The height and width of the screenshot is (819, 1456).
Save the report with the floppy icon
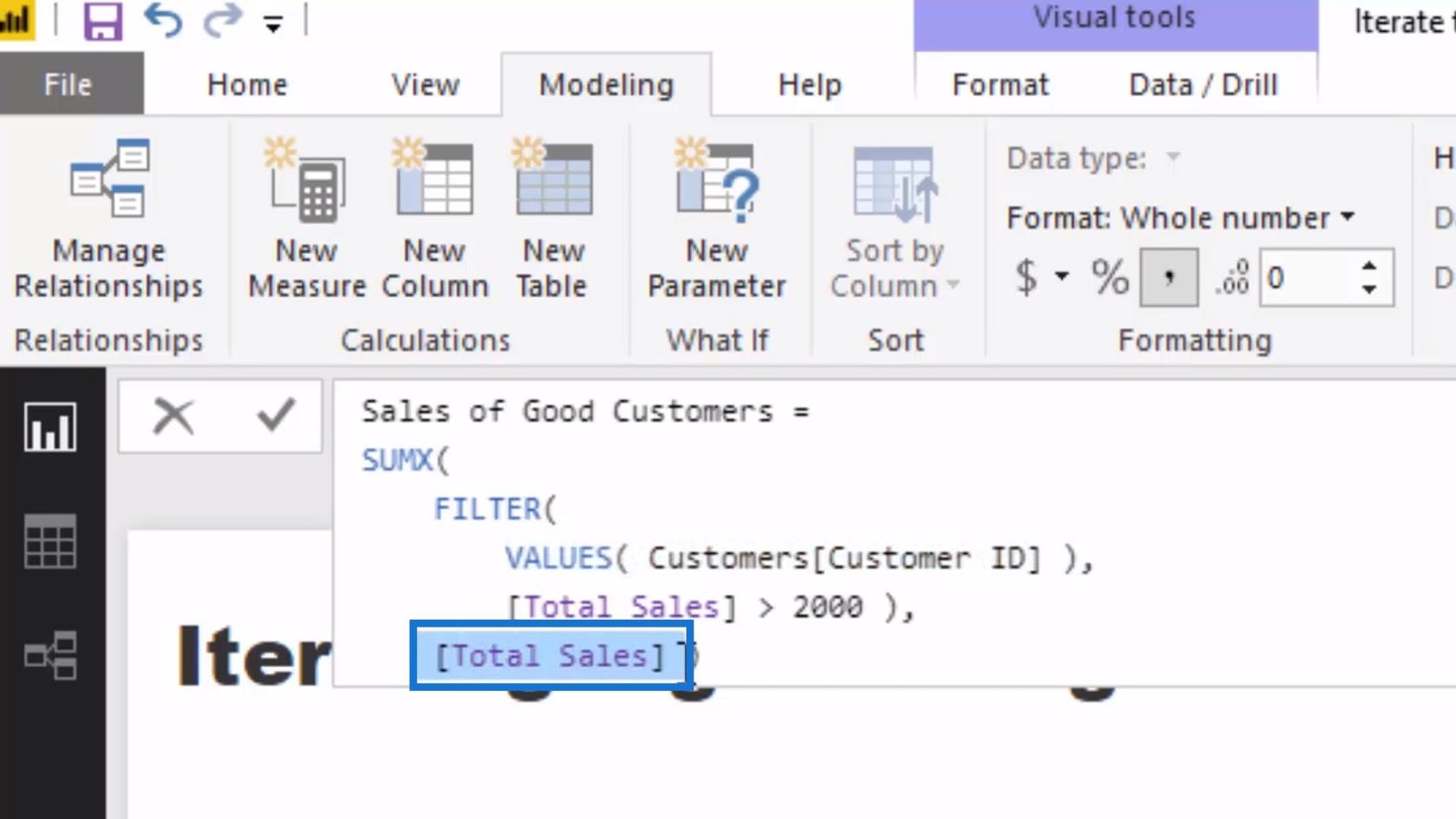(102, 20)
